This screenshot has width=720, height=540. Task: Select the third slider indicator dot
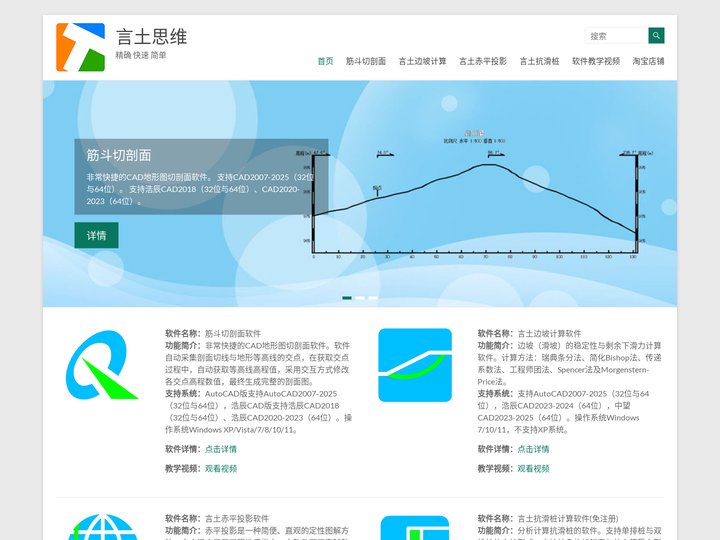tap(373, 298)
